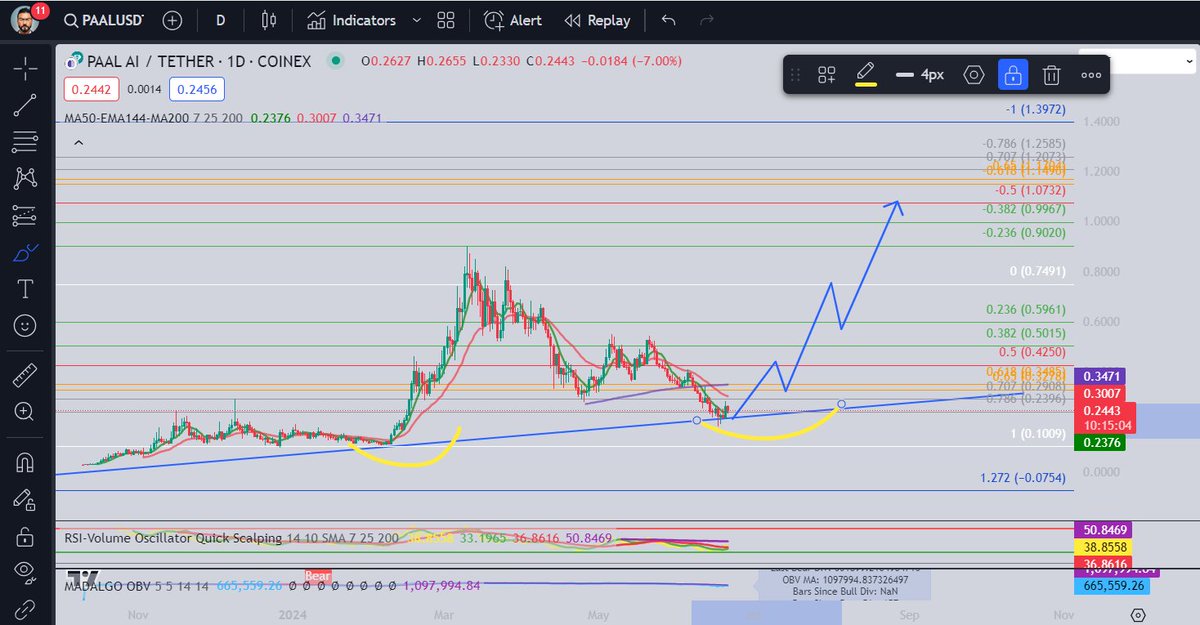Open the indicator templates grid
This screenshot has width=1200, height=625.
click(446, 20)
